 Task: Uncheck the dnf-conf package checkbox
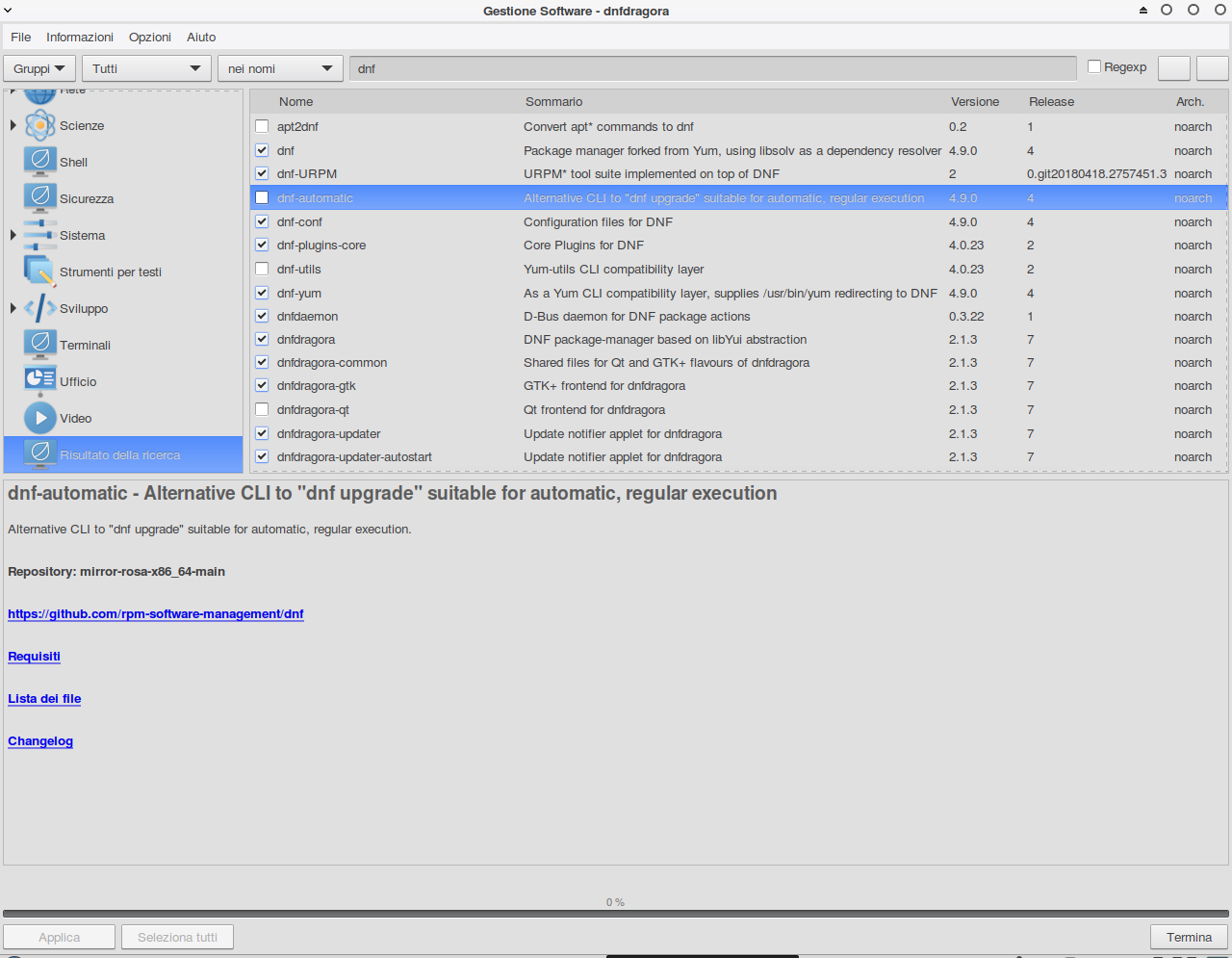click(262, 221)
